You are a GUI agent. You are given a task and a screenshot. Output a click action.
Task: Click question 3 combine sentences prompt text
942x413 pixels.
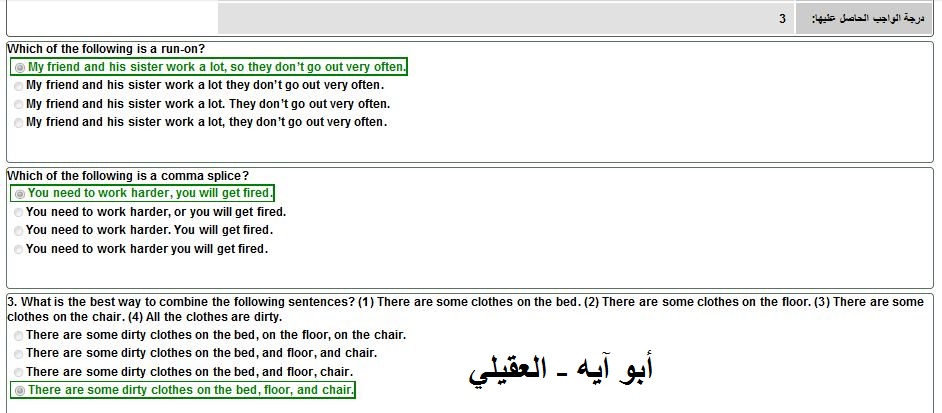(466, 309)
